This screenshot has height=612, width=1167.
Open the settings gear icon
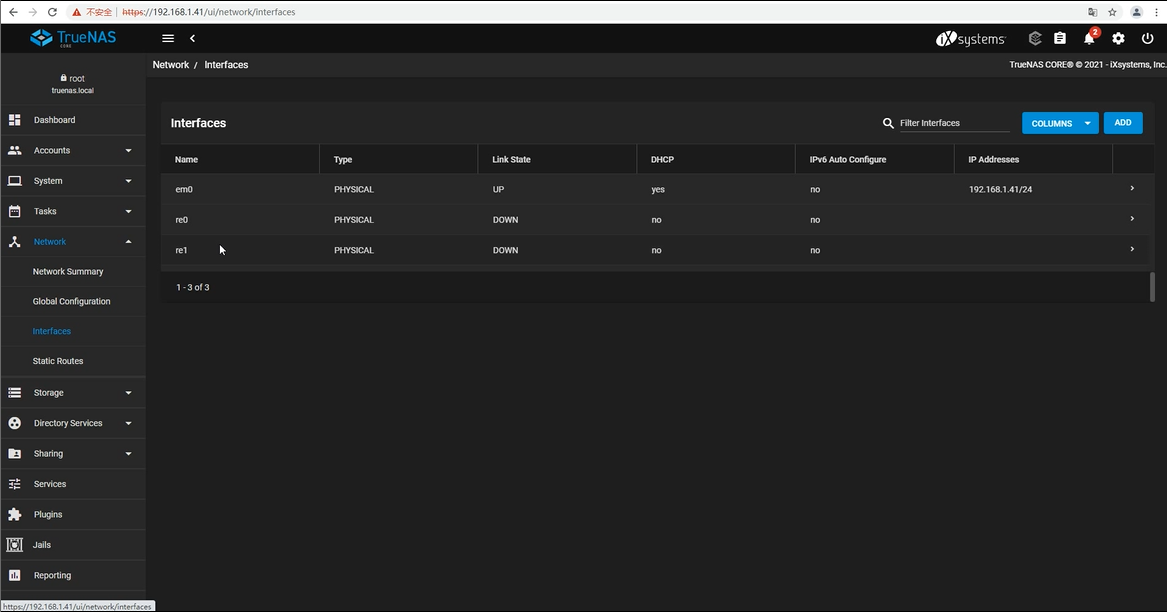(1118, 38)
